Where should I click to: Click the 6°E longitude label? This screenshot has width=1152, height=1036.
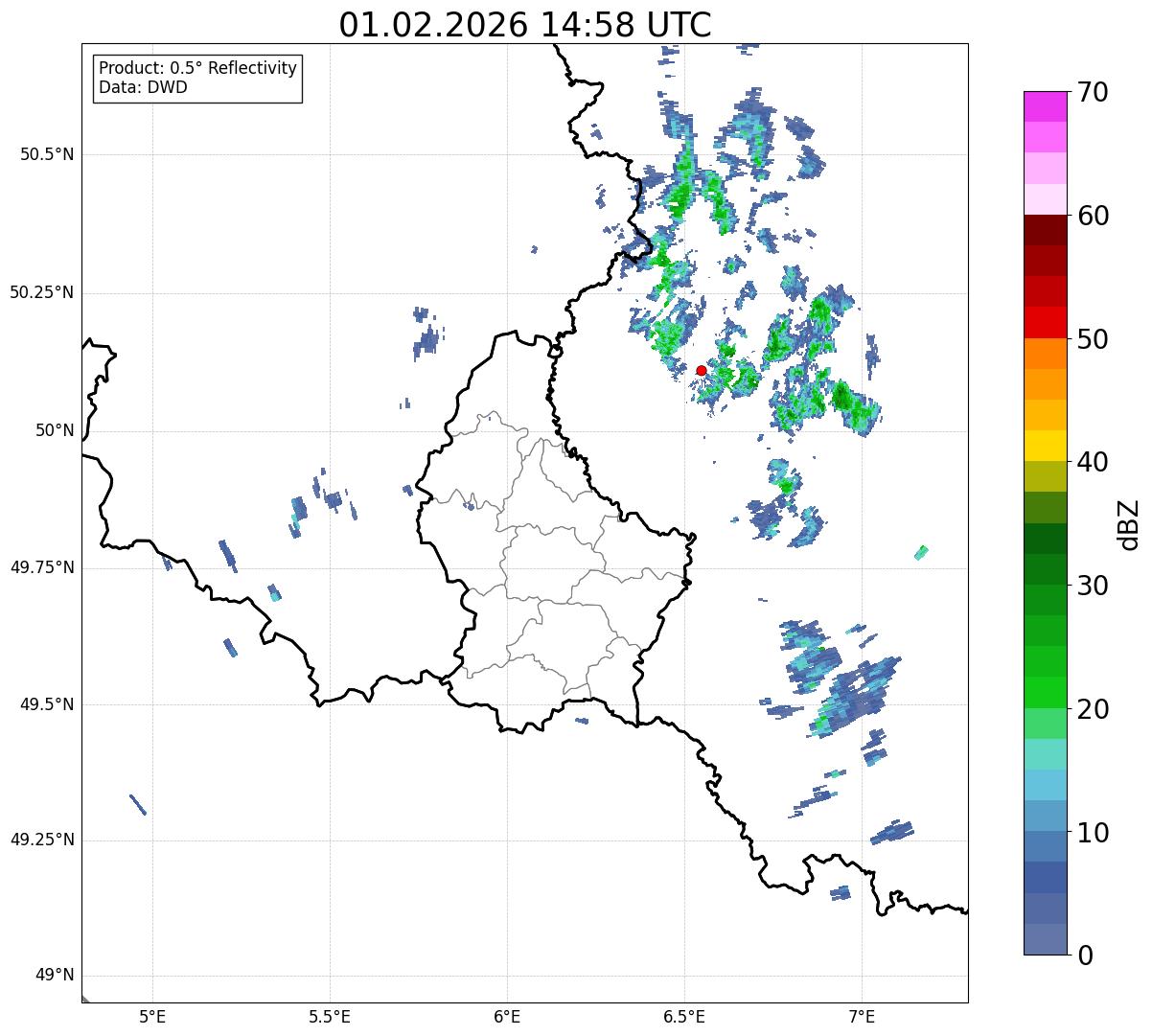tap(507, 1016)
